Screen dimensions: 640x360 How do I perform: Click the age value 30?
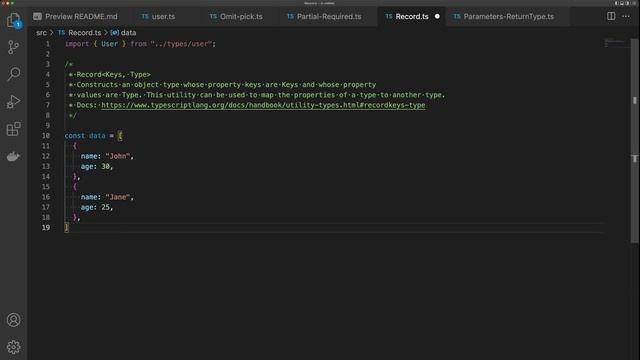(x=105, y=166)
